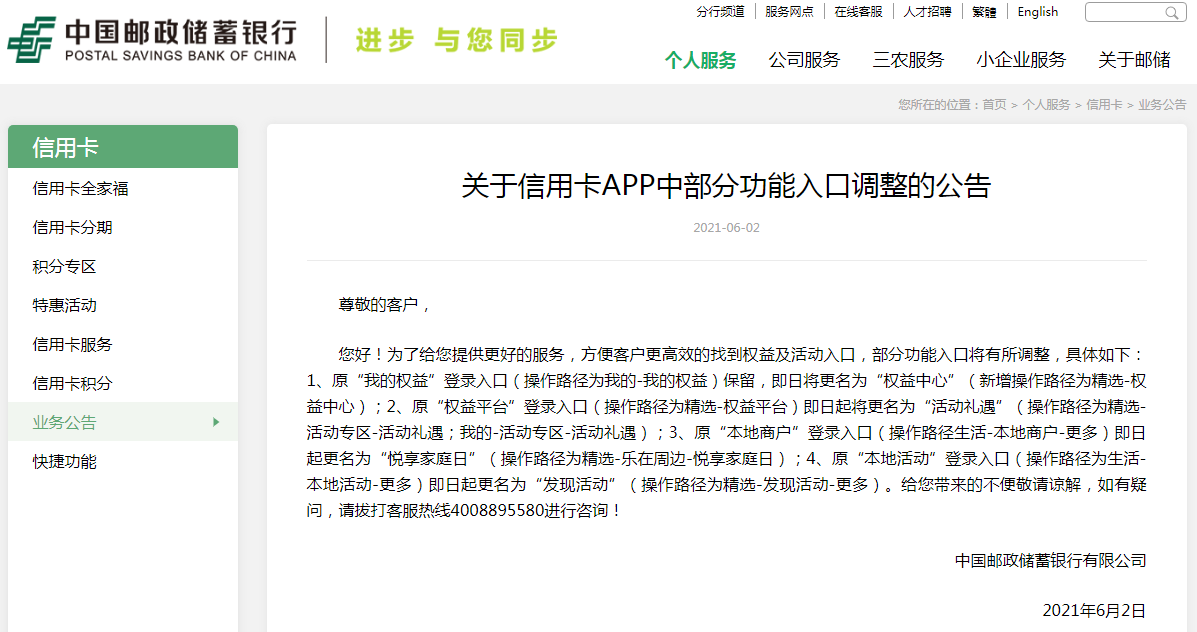
Task: Open 积分专区 in the sidebar
Action: (x=64, y=266)
